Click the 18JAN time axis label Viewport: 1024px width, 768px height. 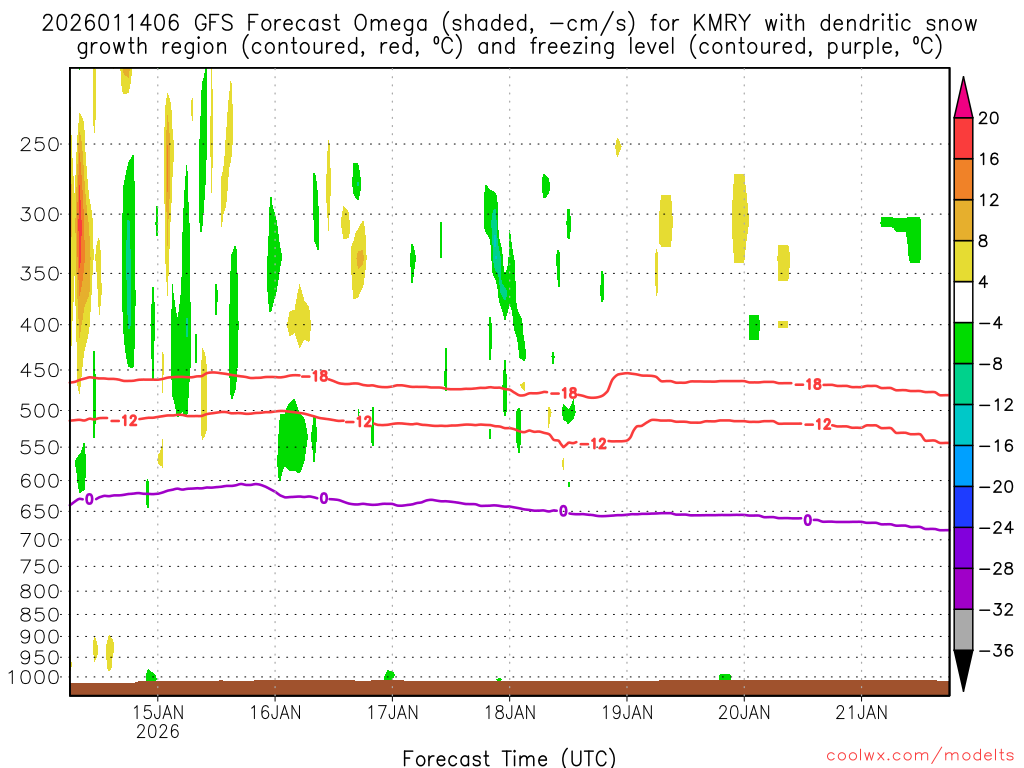click(510, 712)
